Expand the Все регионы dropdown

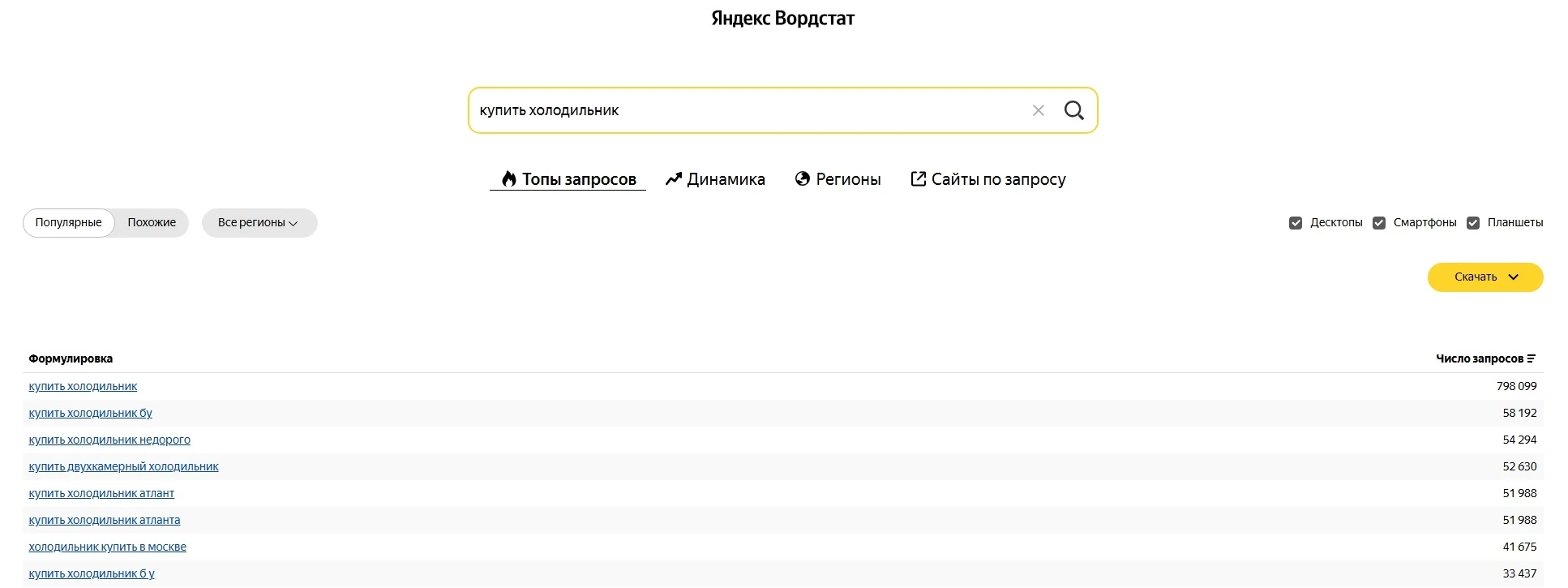[x=259, y=223]
